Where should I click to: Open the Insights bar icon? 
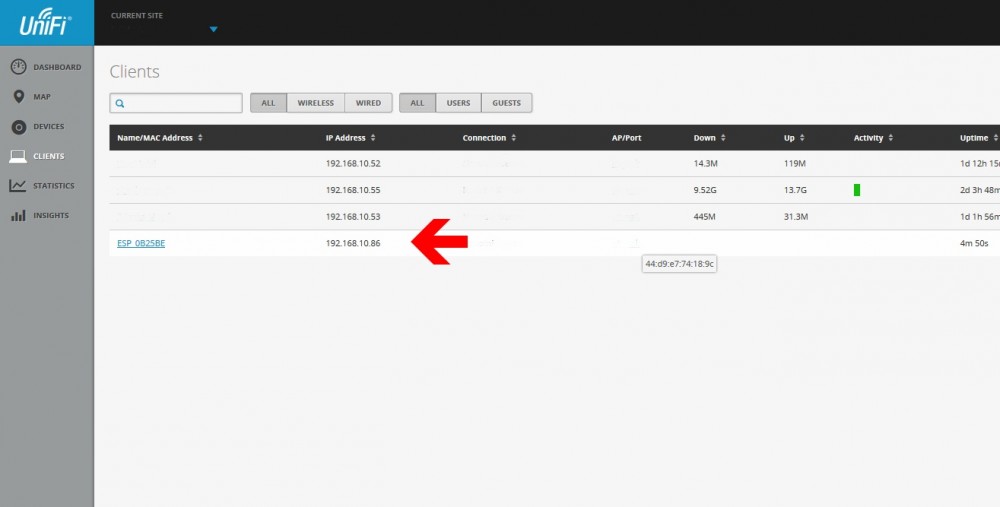coord(18,215)
